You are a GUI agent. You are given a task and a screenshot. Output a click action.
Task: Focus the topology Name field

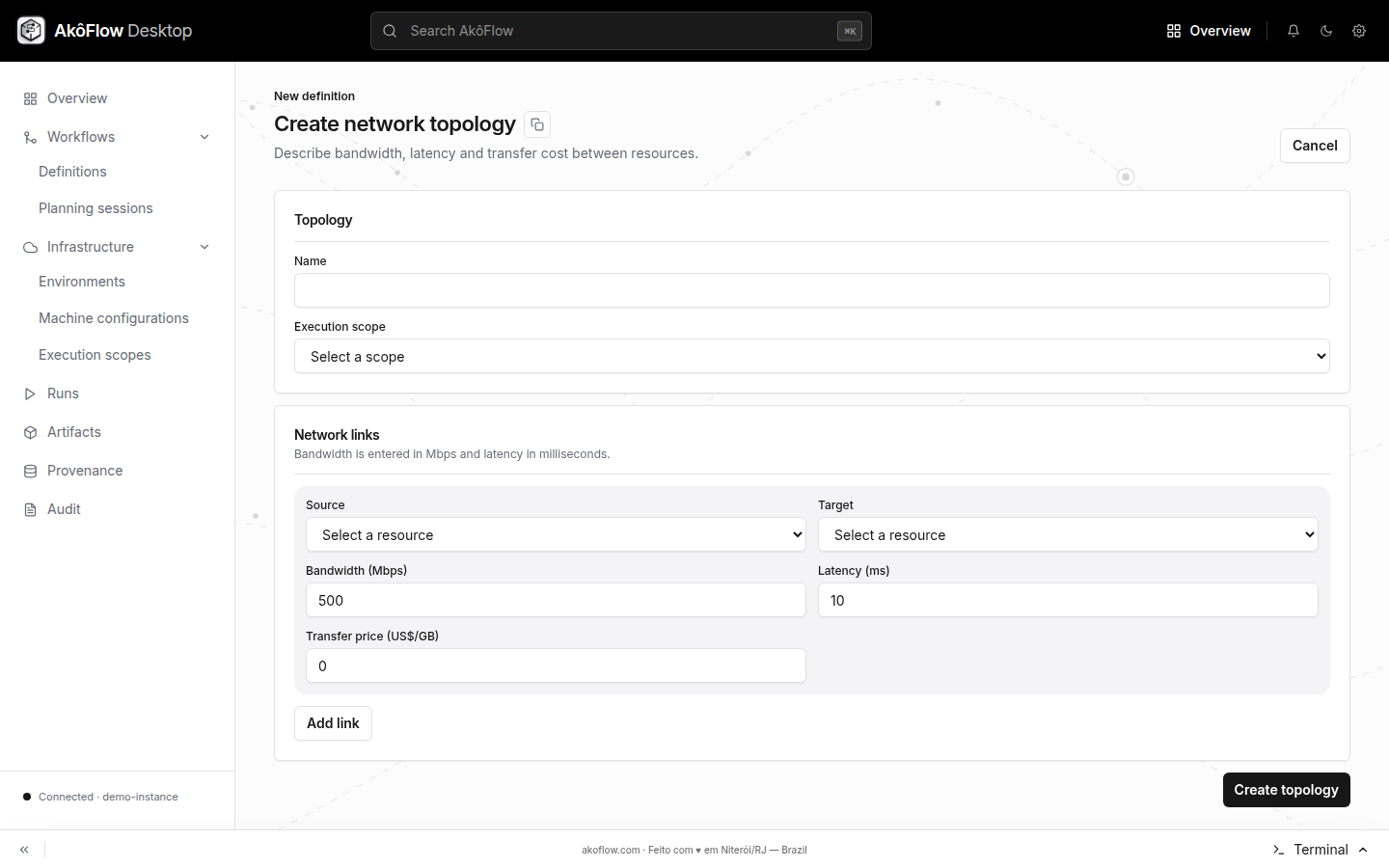(x=812, y=290)
